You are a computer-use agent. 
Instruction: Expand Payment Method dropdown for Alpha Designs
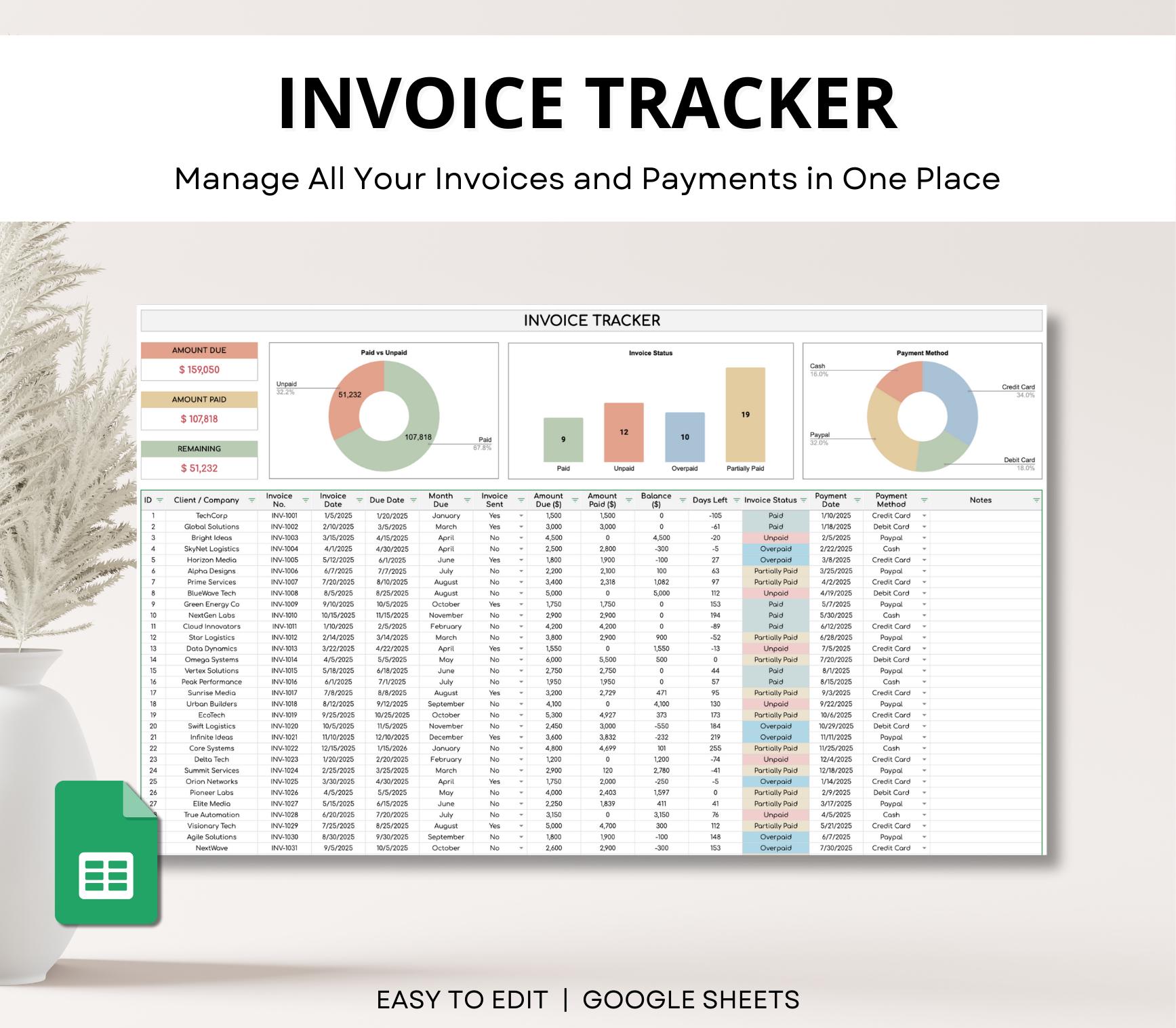(925, 571)
